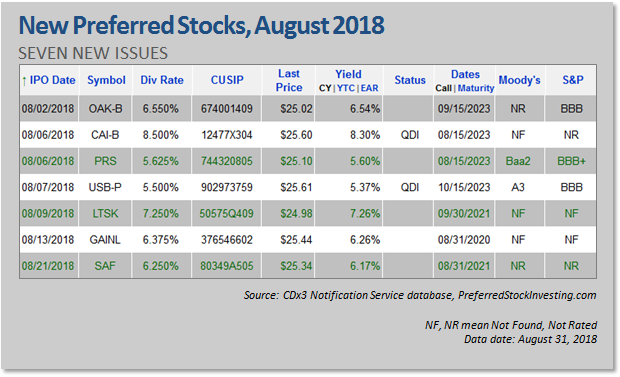Viewport: 620px width, 377px height.
Task: Sort by Moody's rating header
Action: coord(519,80)
